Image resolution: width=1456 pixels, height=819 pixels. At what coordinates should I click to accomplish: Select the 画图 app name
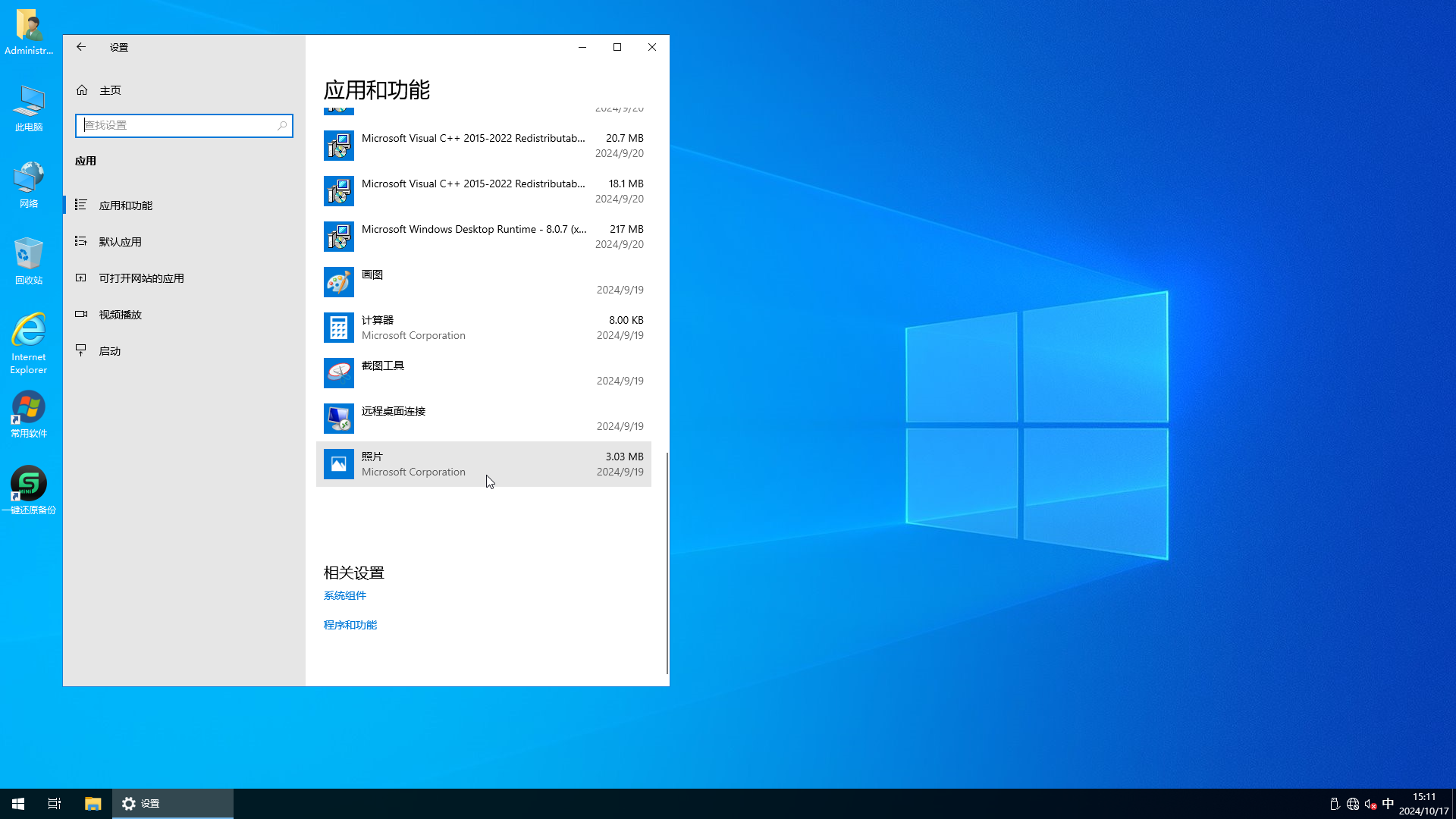tap(372, 275)
